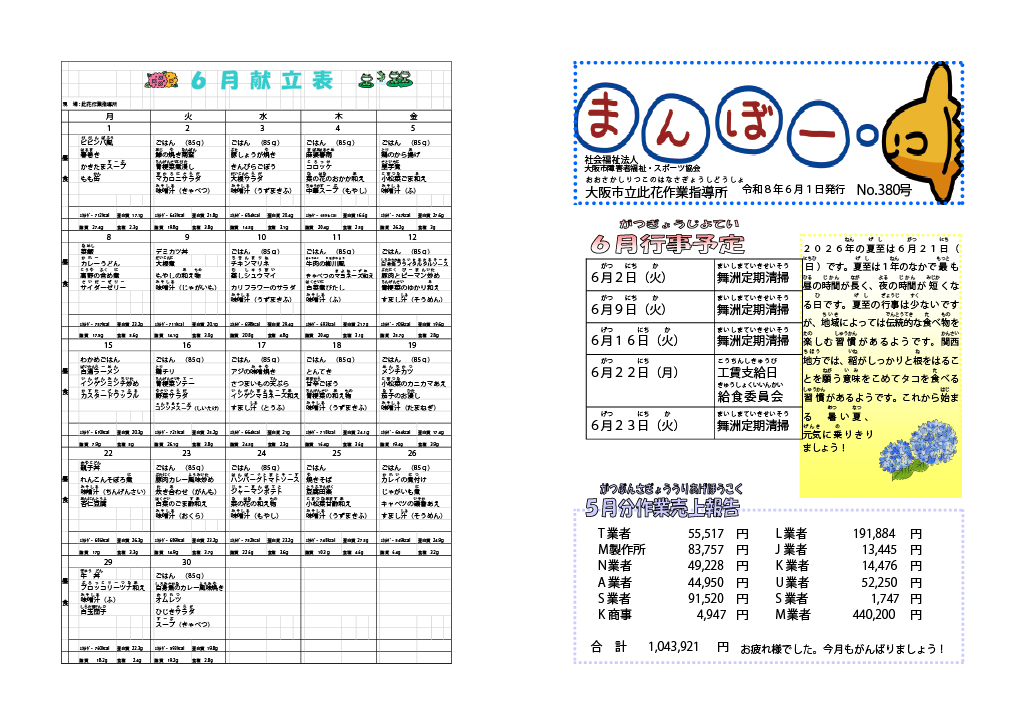Click 'かきたまスープ' in the June 1 menu
1025x725 pixels.
coord(103,166)
